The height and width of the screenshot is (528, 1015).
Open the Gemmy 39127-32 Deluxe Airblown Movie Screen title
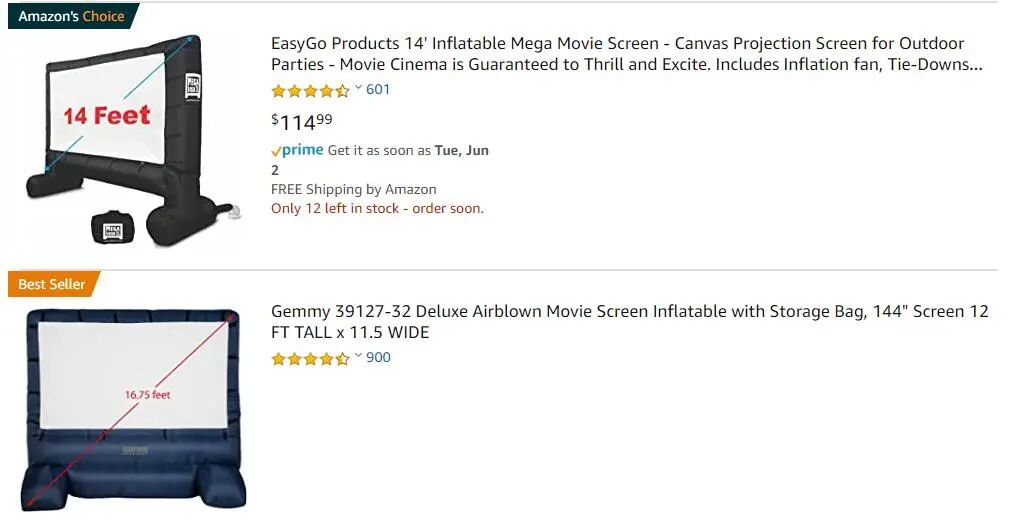pos(629,322)
